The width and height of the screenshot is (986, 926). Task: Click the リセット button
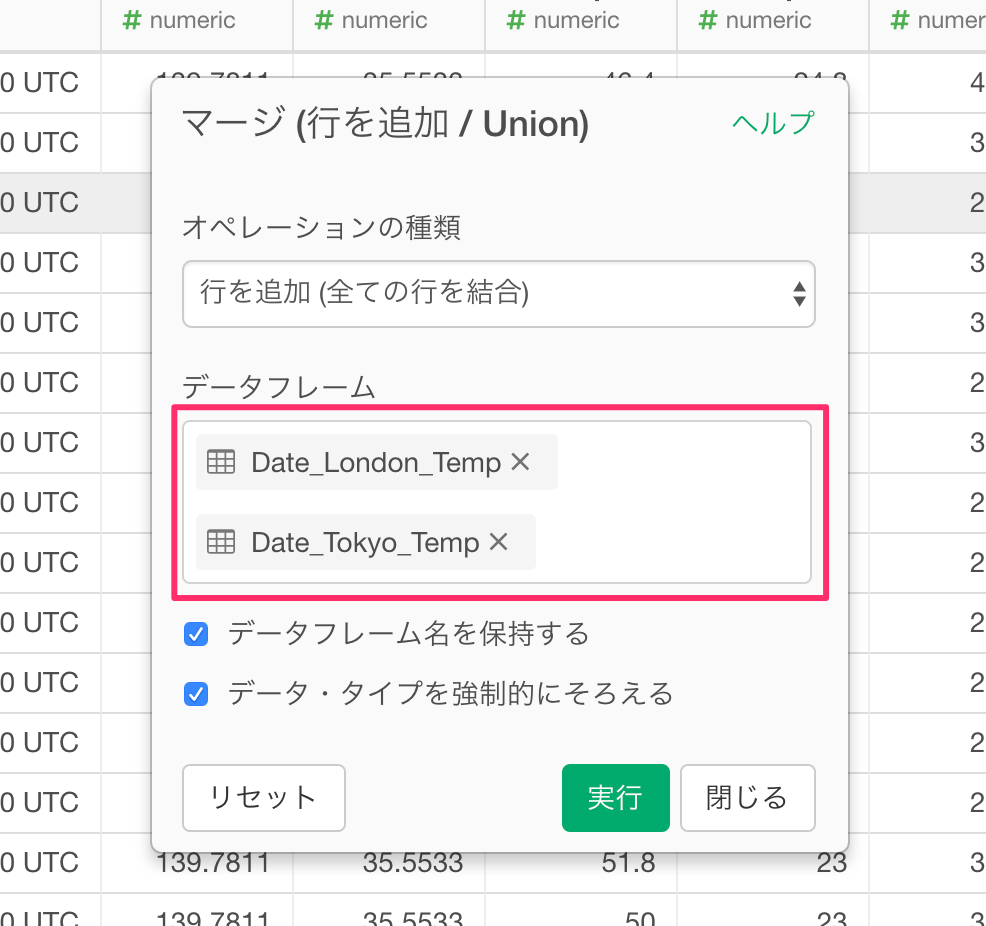click(x=263, y=798)
